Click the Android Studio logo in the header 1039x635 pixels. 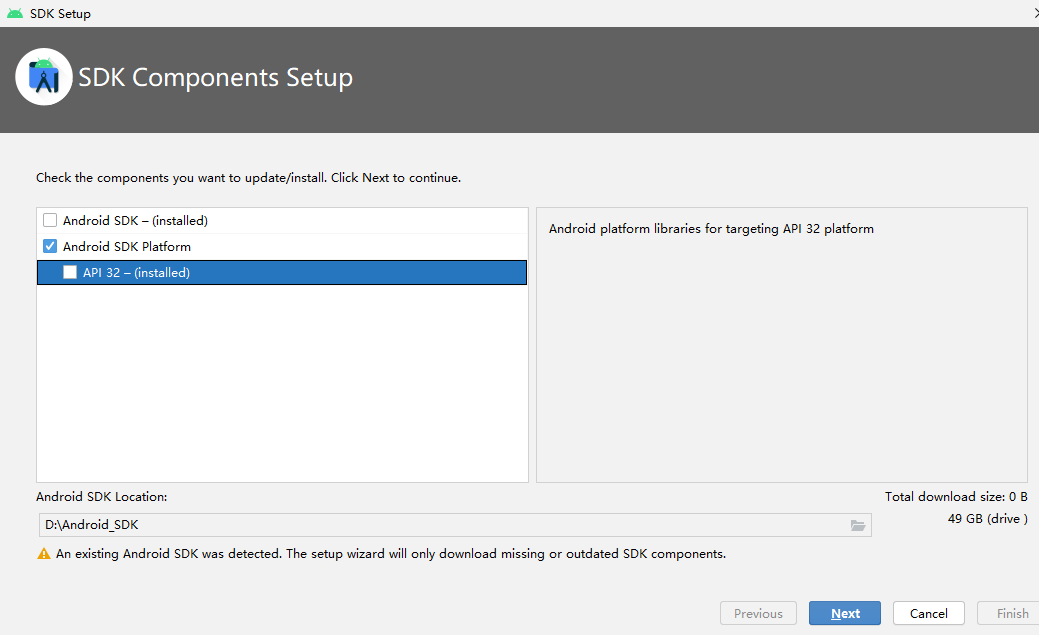tap(44, 76)
